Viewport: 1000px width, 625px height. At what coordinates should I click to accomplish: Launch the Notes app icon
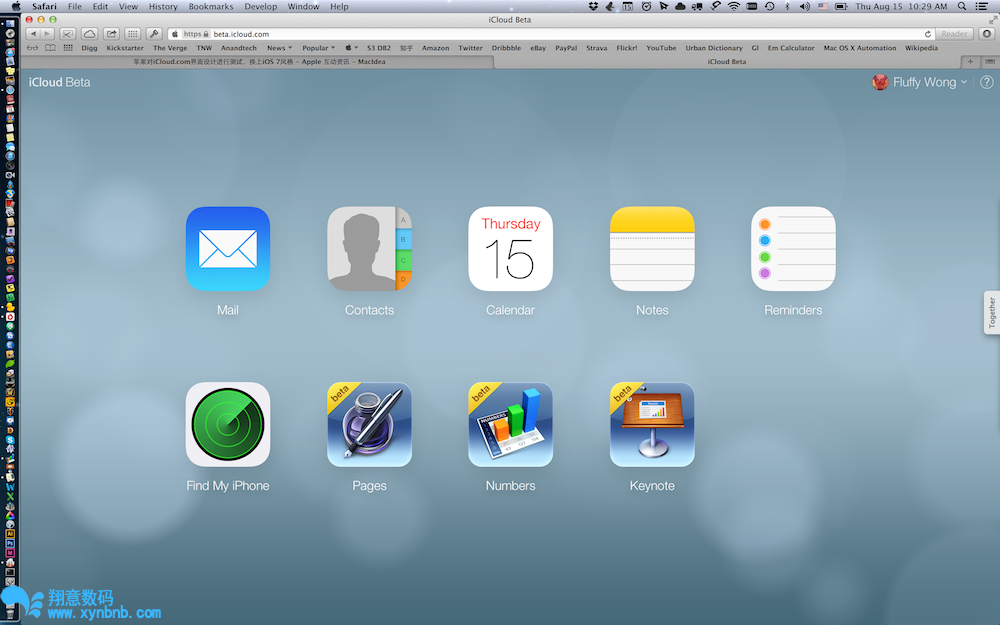click(652, 249)
